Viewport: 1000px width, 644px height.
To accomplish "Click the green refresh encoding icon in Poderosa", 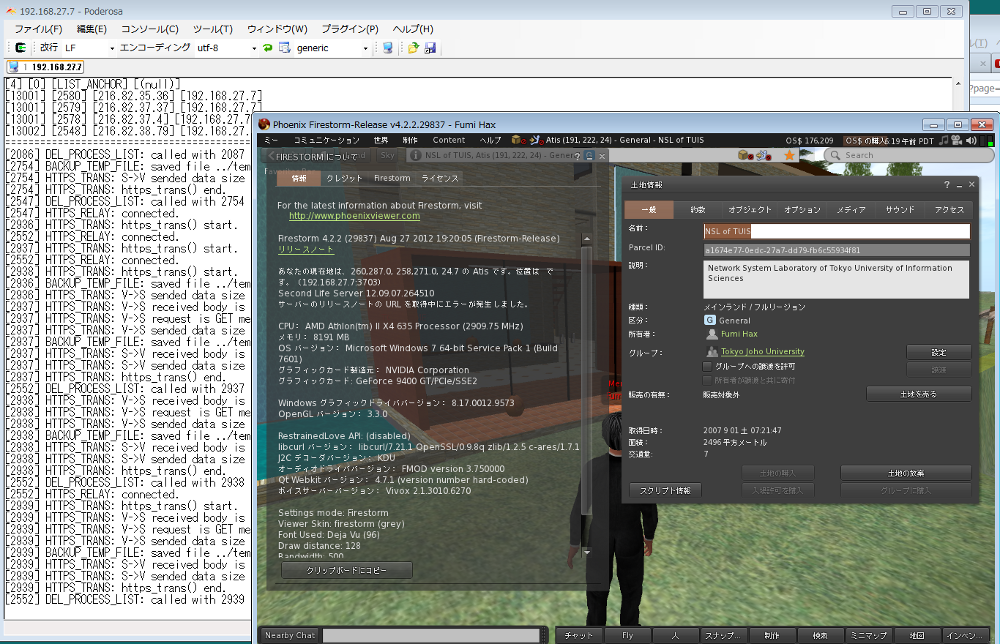I will [268, 48].
